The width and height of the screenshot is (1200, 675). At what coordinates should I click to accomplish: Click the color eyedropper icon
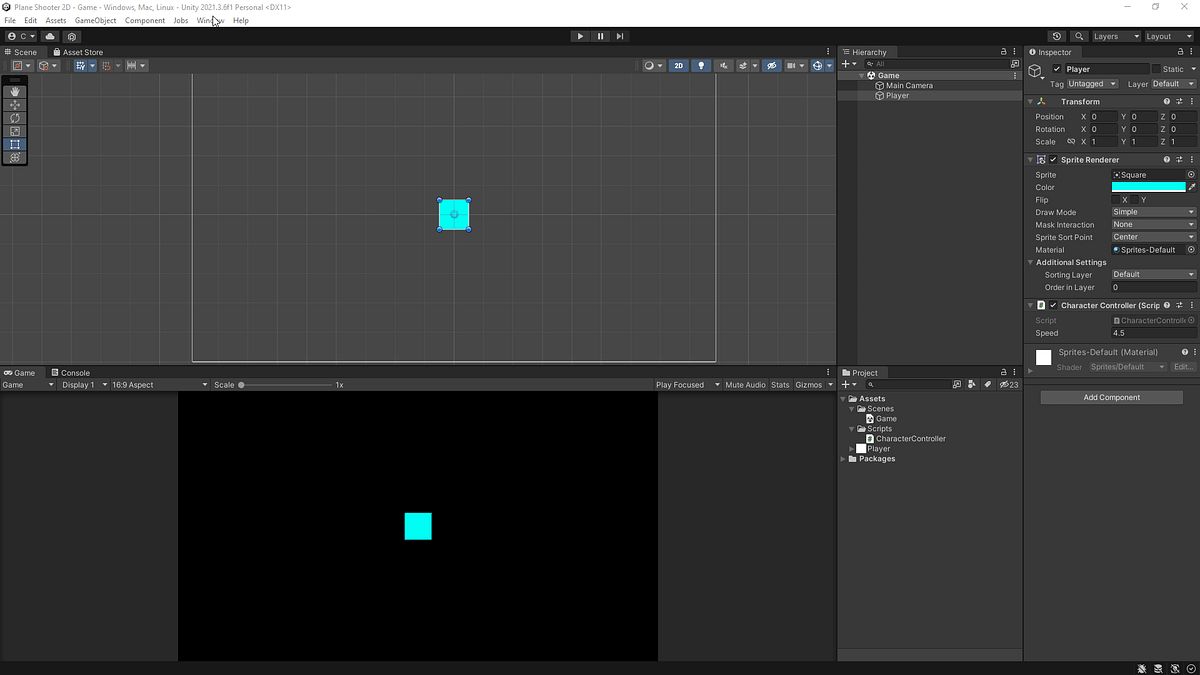(1191, 187)
